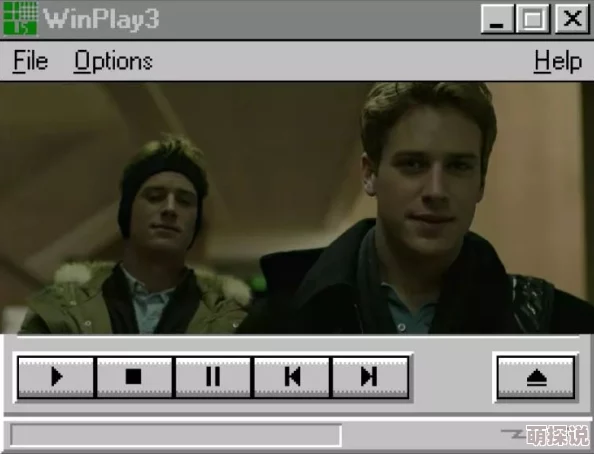594x454 pixels.
Task: Eject media using the Eject button
Action: 536,377
